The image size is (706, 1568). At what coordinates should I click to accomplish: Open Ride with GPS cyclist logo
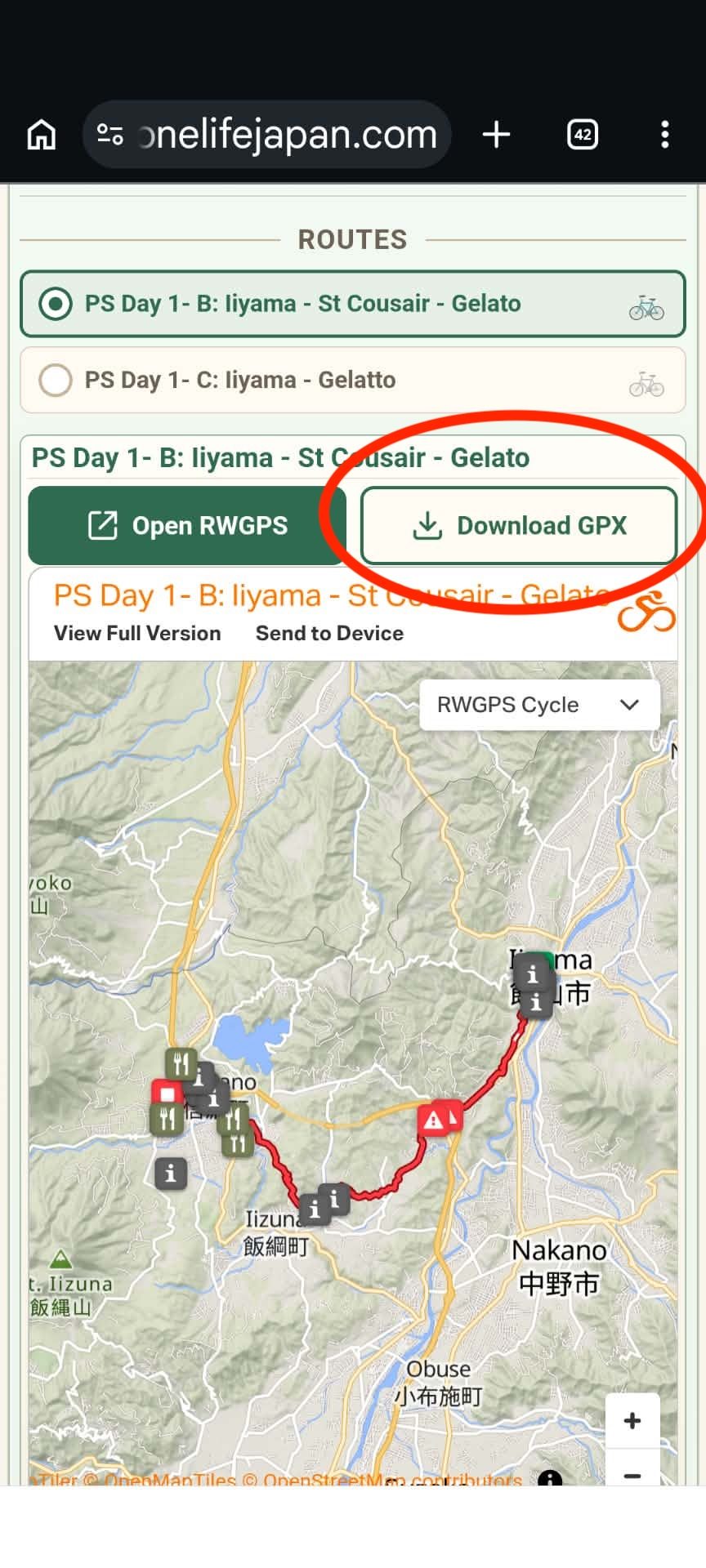(646, 612)
